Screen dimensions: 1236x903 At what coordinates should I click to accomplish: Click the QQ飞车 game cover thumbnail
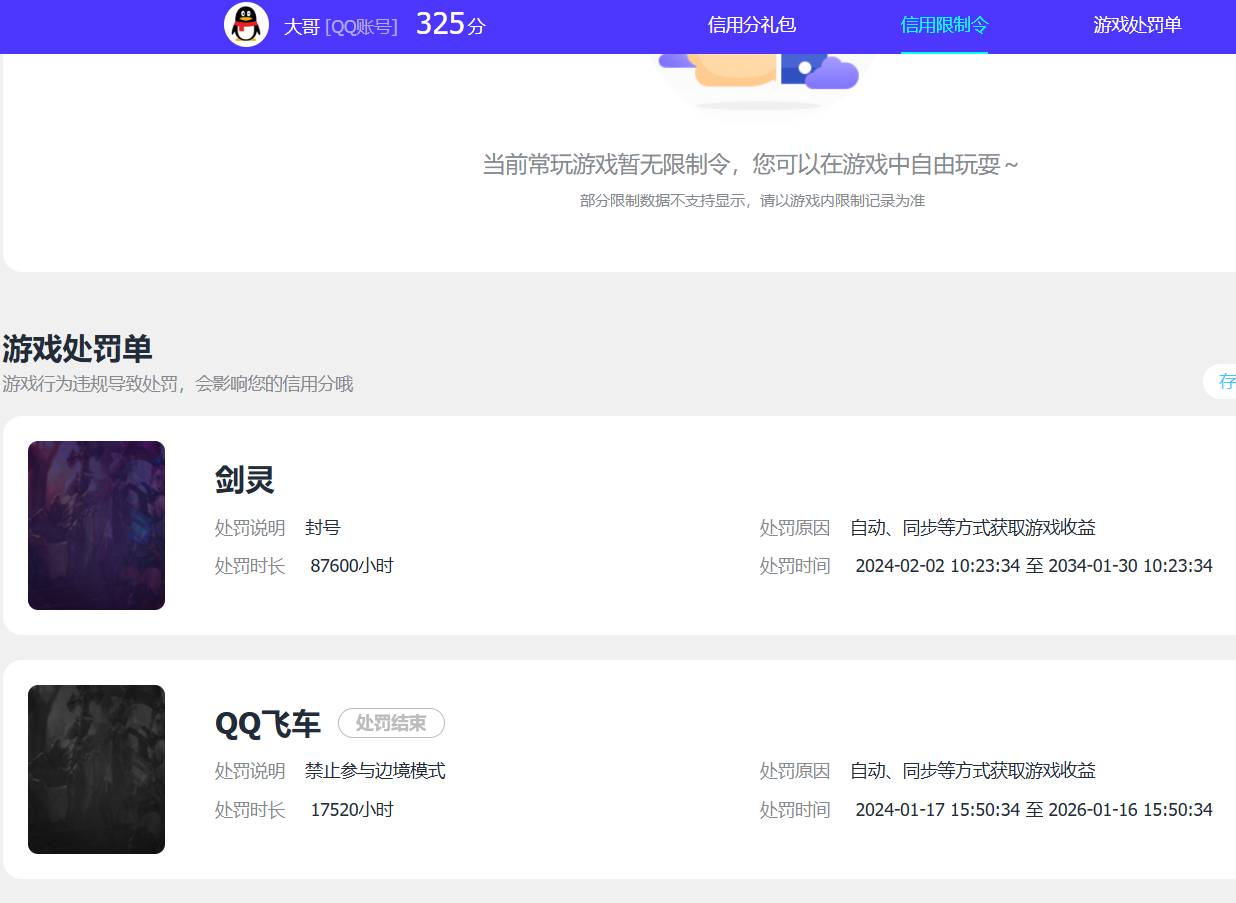coord(96,769)
